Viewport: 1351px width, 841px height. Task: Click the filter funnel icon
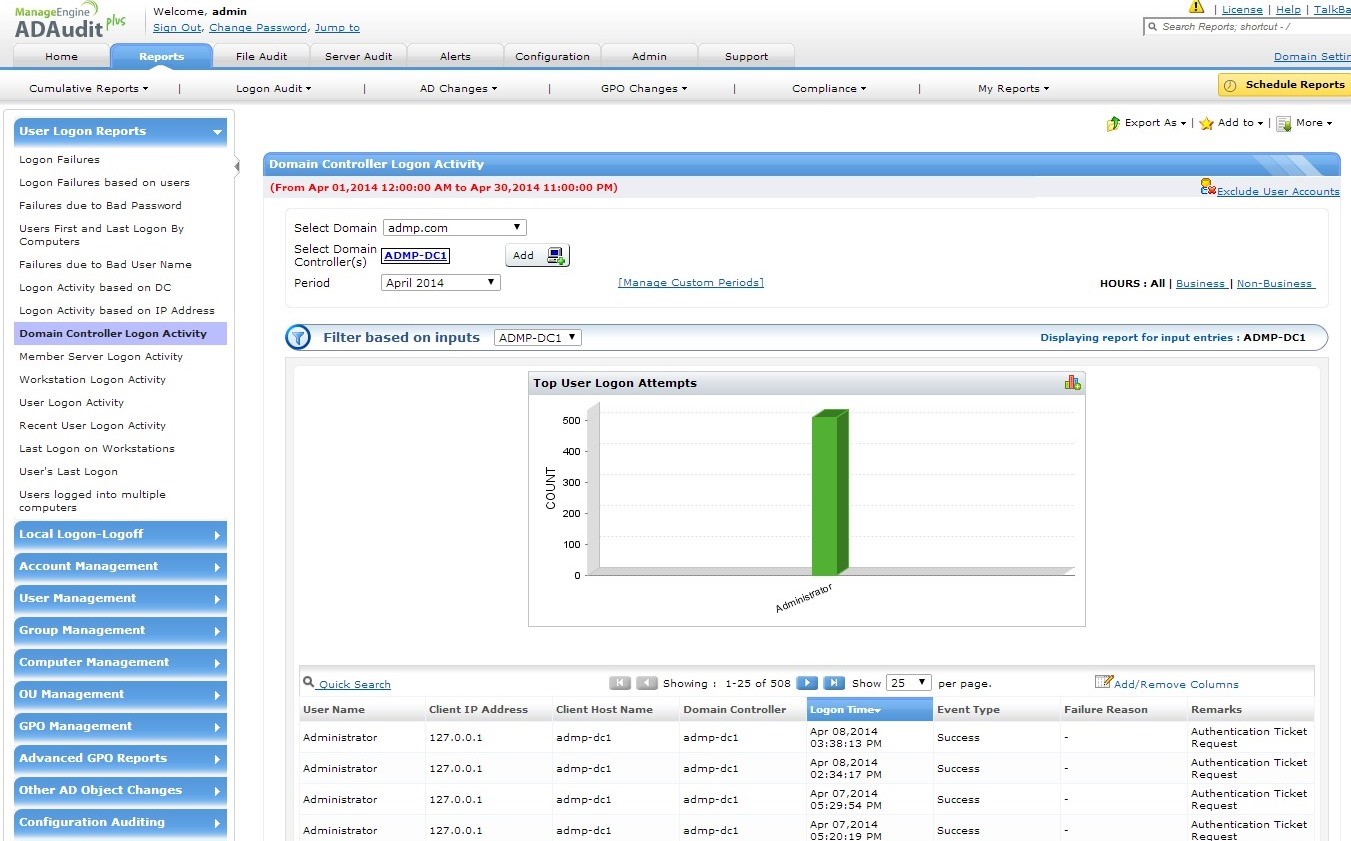click(298, 338)
